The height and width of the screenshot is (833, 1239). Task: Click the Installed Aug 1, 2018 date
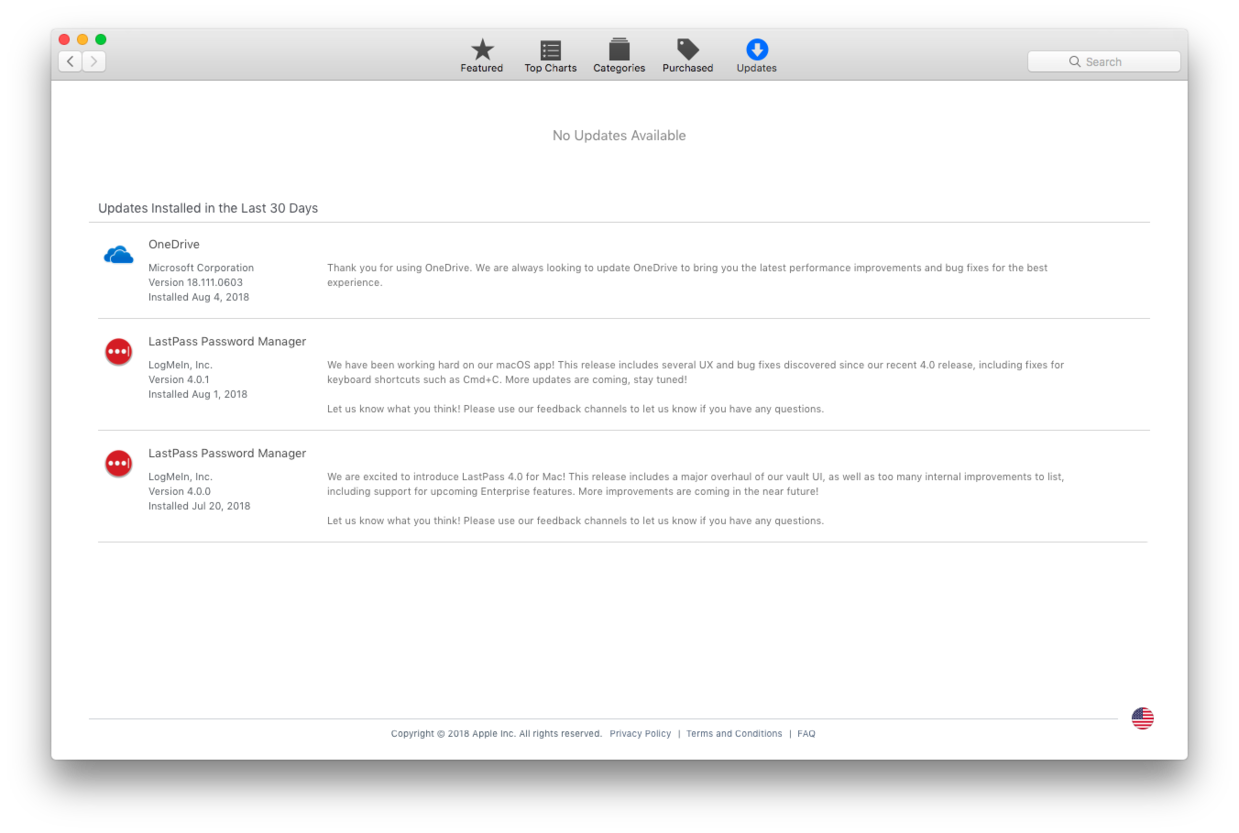[198, 394]
